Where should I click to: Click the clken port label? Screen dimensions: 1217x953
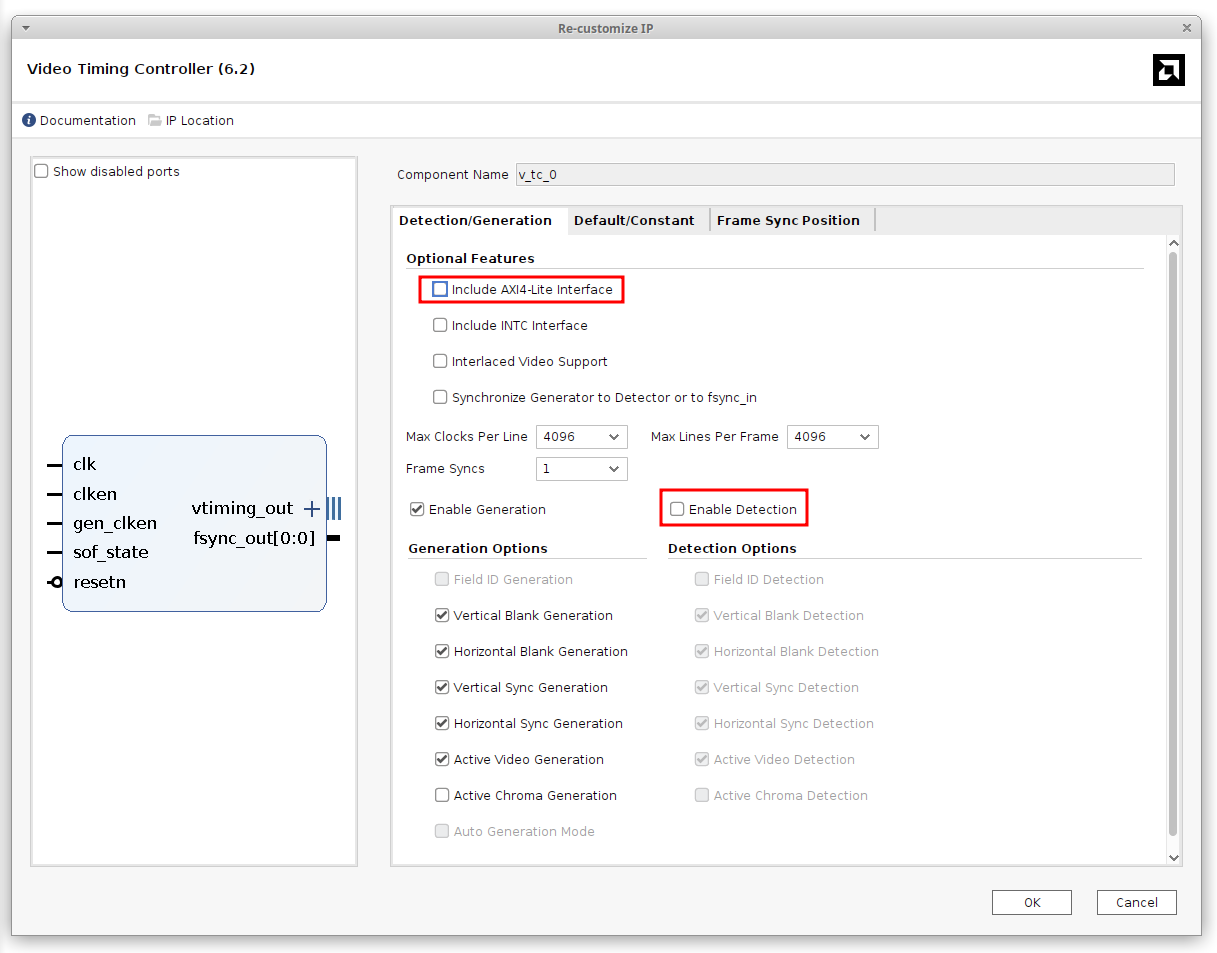[x=95, y=494]
